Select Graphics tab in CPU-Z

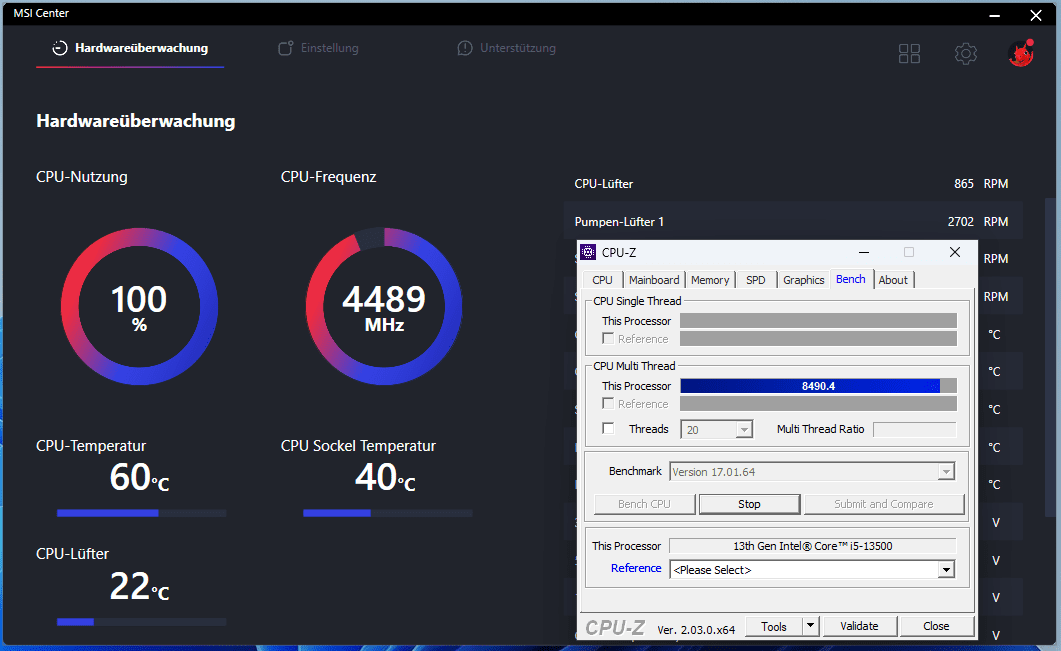tap(803, 280)
